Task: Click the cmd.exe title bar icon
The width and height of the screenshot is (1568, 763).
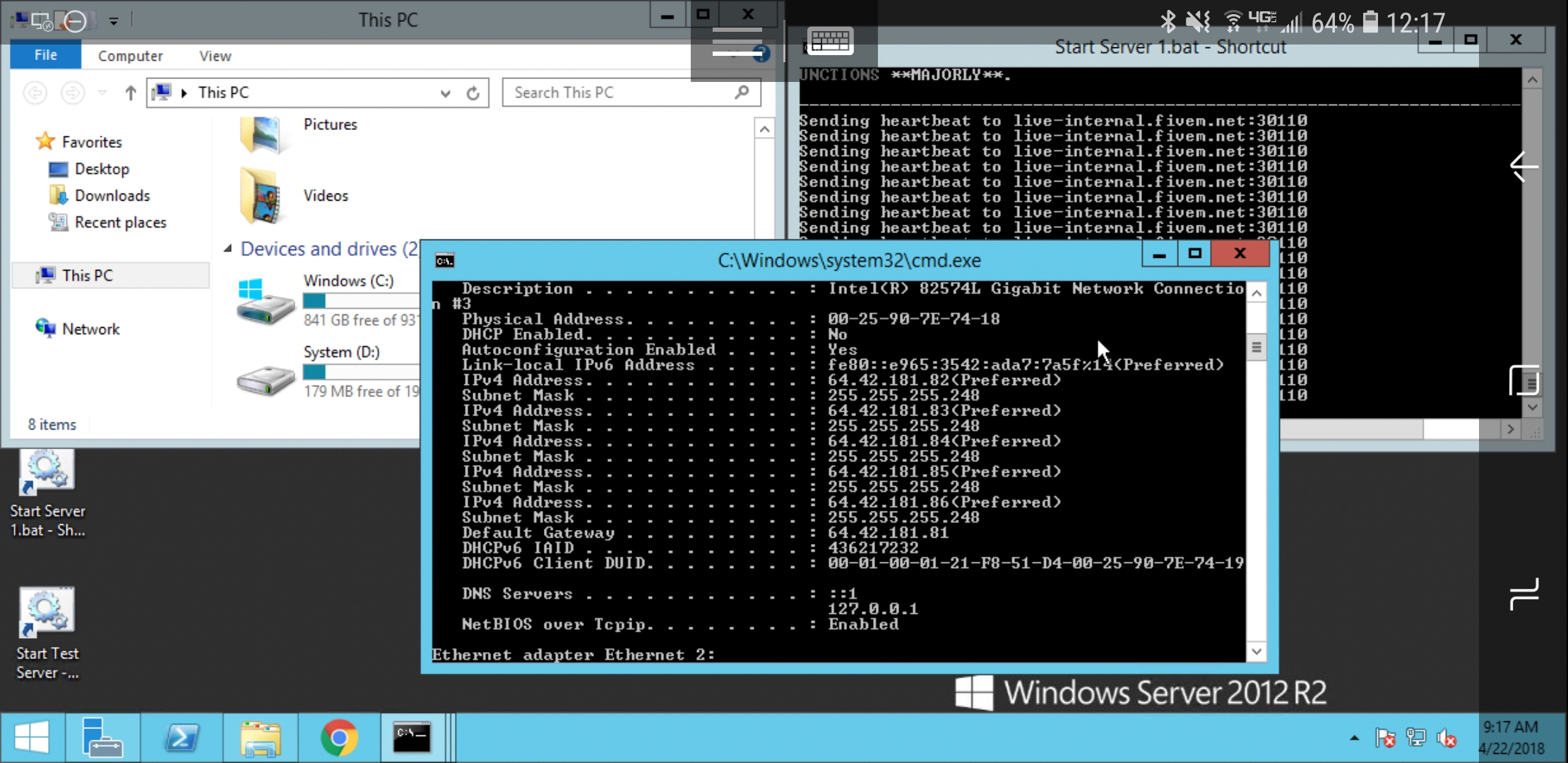Action: [444, 261]
